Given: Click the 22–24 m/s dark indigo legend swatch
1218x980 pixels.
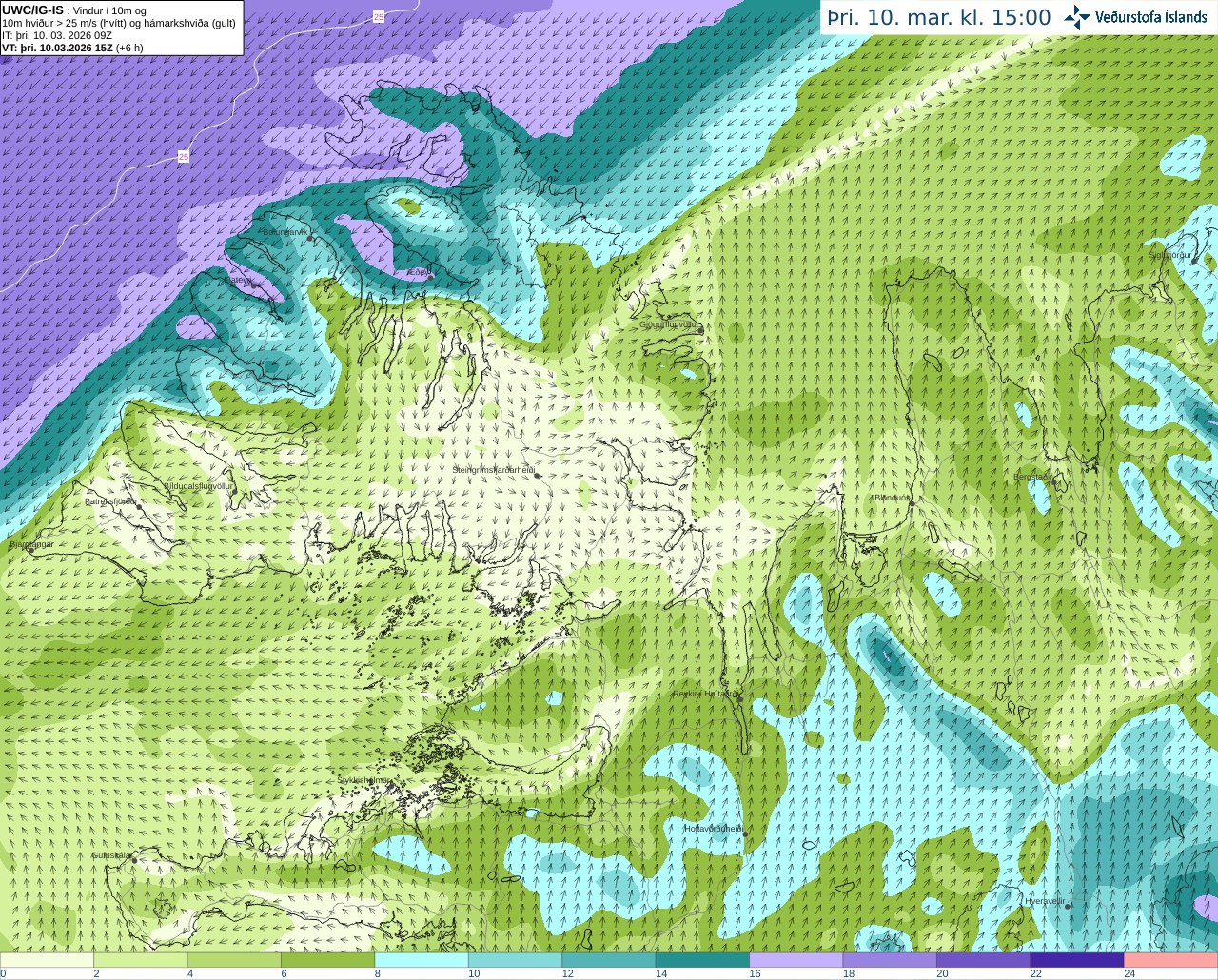Looking at the screenshot, I should point(1077,960).
